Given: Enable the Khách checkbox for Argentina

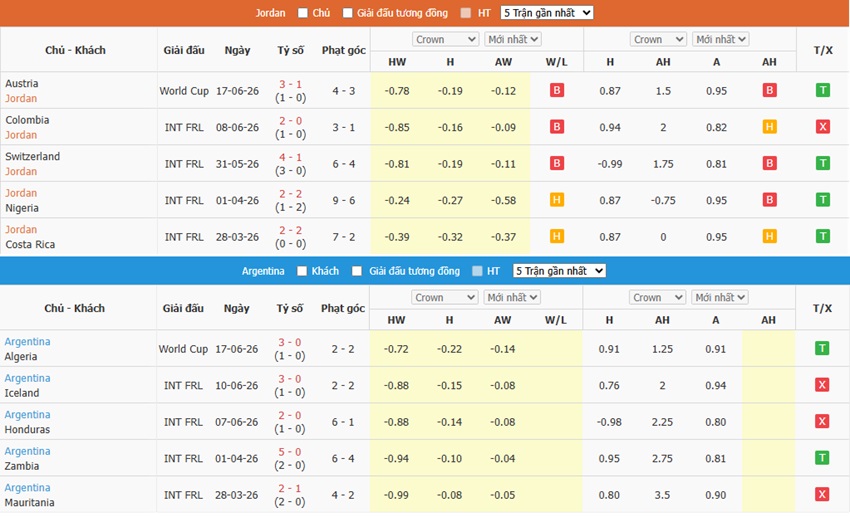Looking at the screenshot, I should coord(302,271).
